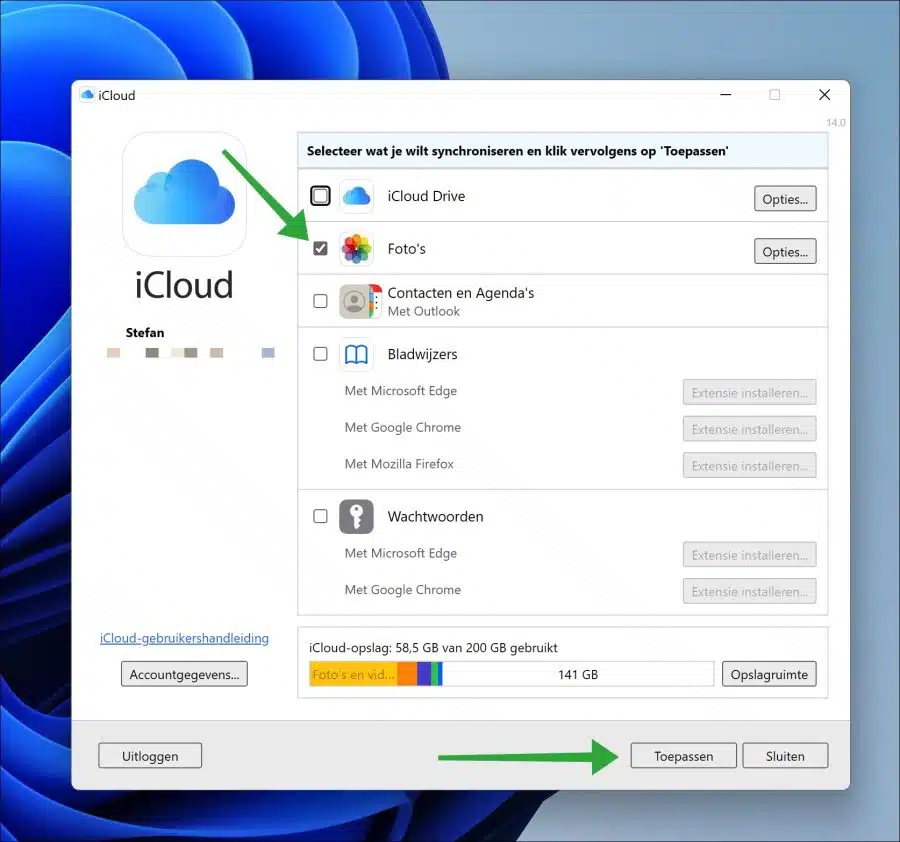Click the small iCloud title bar icon
This screenshot has height=842, width=900.
[x=87, y=95]
